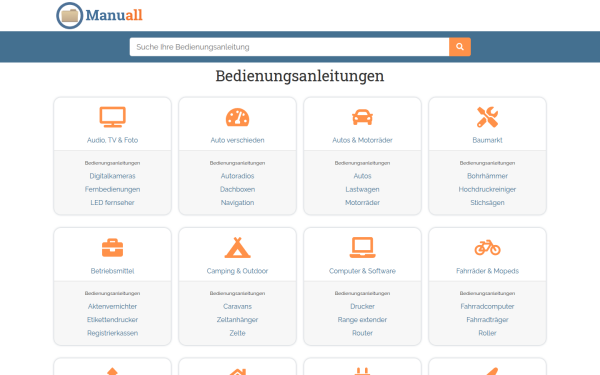Open the Audio, TV & Foto category
600x375 pixels.
coord(112,140)
